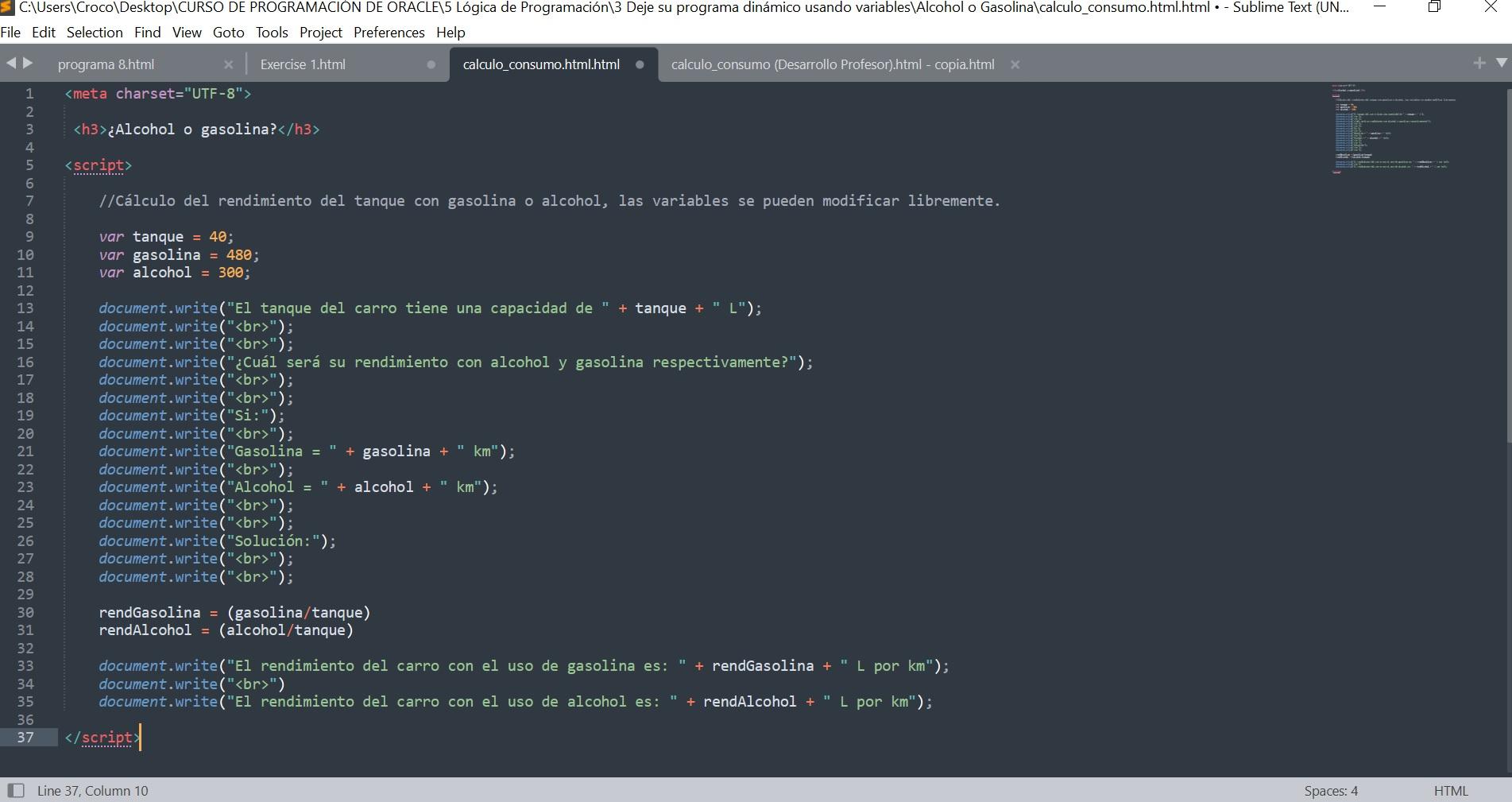1512x802 pixels.
Task: Click the variable name alcohol on line 11
Action: 162,273
